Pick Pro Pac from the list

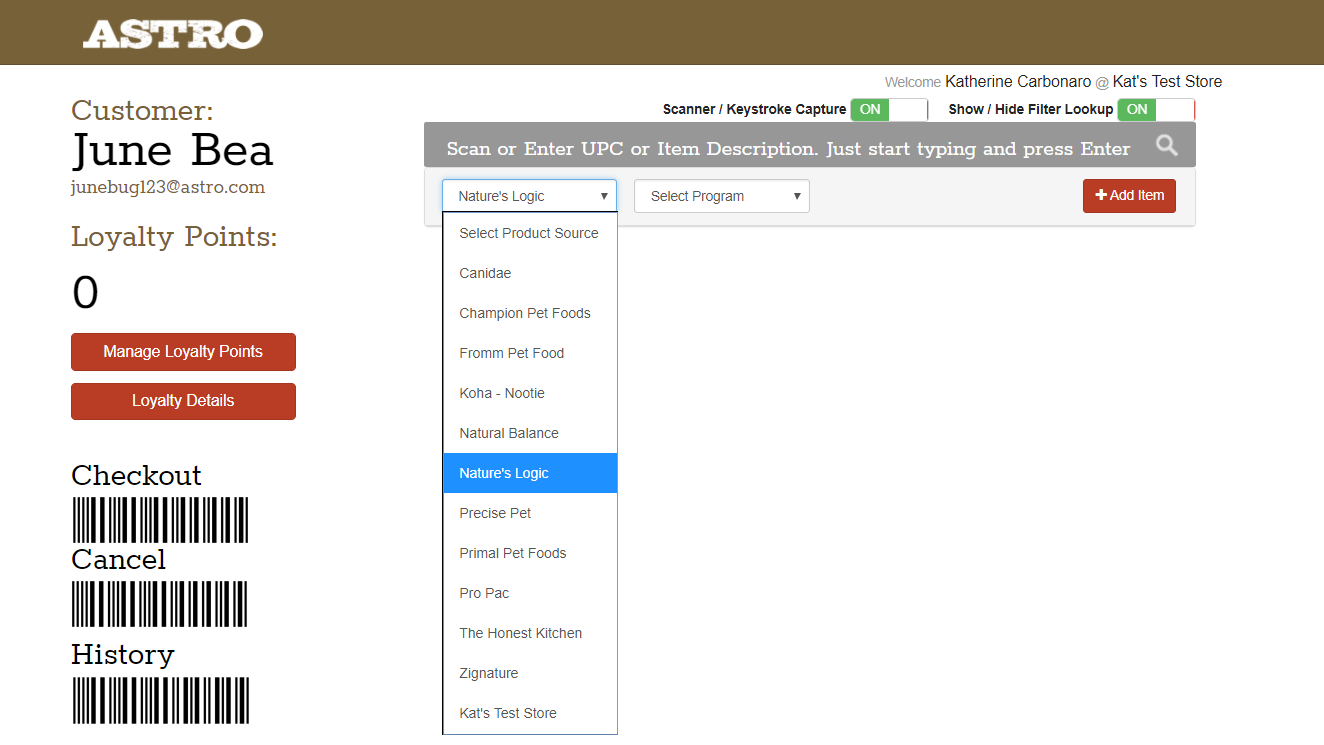pos(530,593)
